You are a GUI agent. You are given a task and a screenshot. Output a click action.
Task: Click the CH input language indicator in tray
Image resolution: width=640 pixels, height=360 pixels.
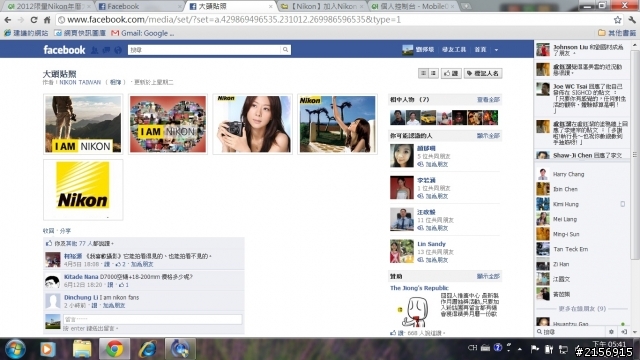(x=472, y=348)
